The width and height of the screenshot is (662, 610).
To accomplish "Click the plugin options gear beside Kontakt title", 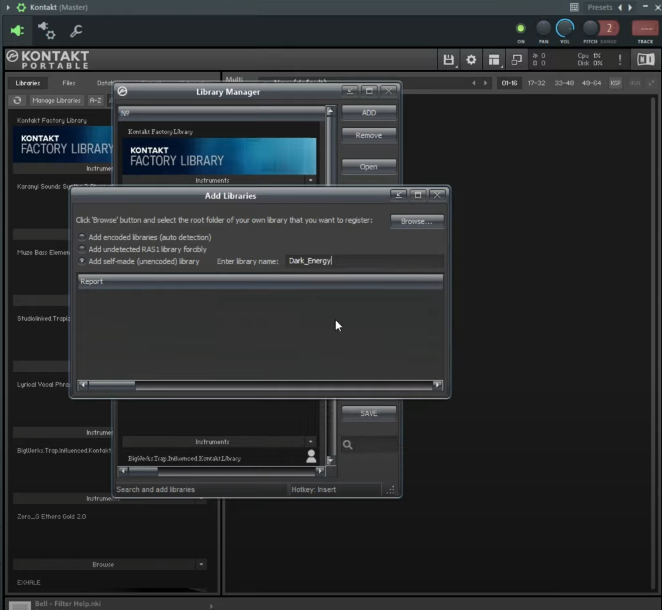I will (21, 7).
